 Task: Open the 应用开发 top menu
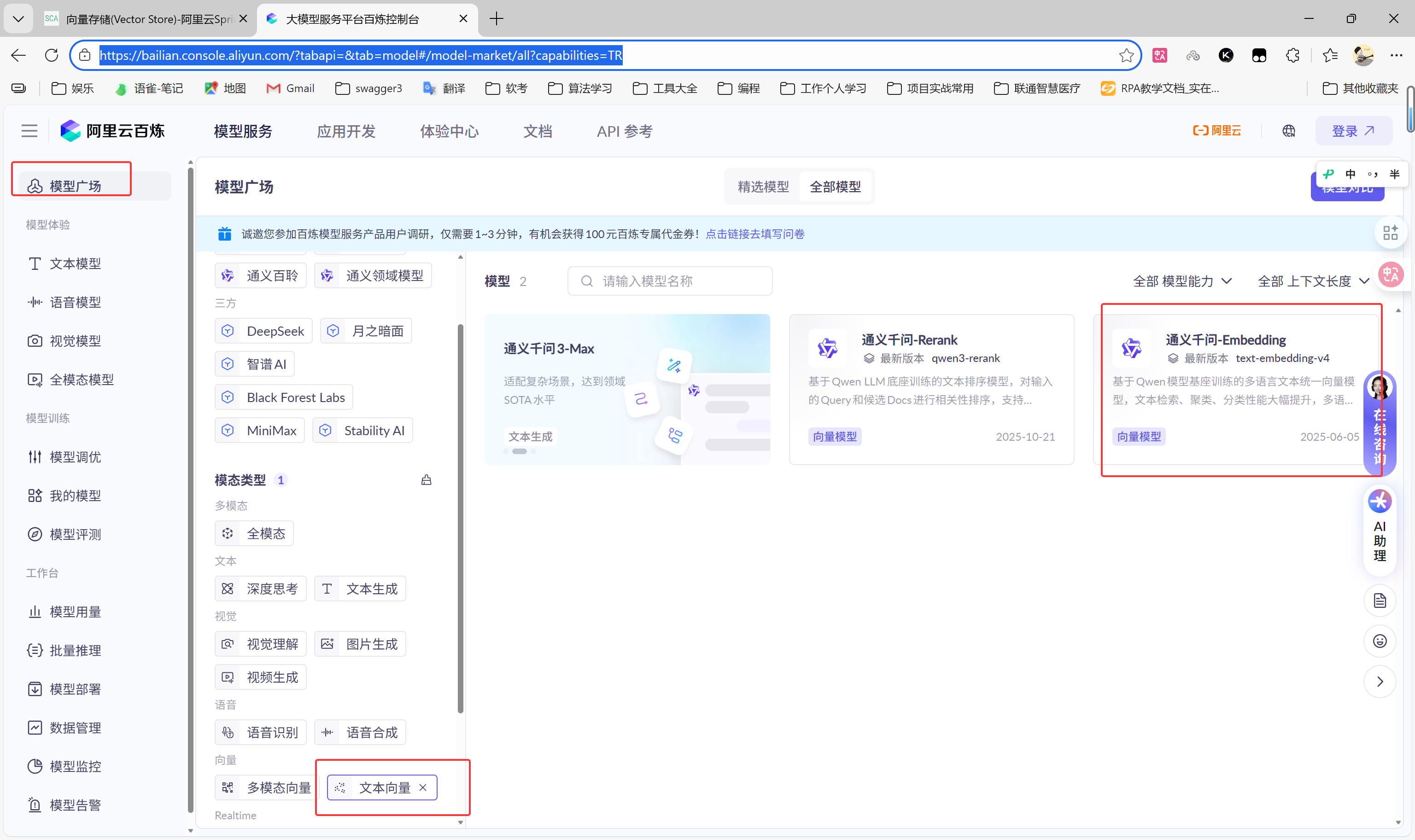(346, 131)
